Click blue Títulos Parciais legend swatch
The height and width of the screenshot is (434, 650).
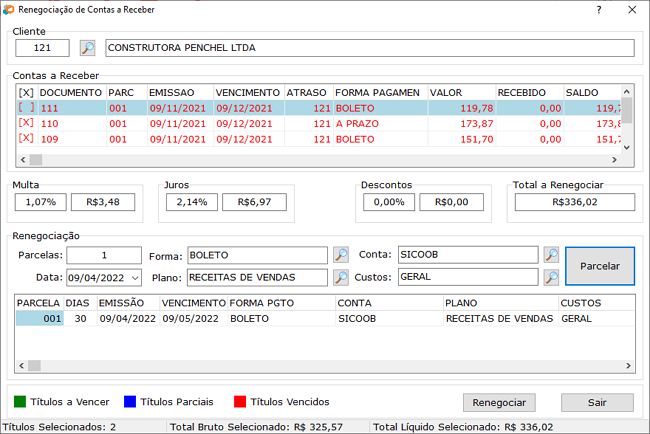[x=130, y=402]
